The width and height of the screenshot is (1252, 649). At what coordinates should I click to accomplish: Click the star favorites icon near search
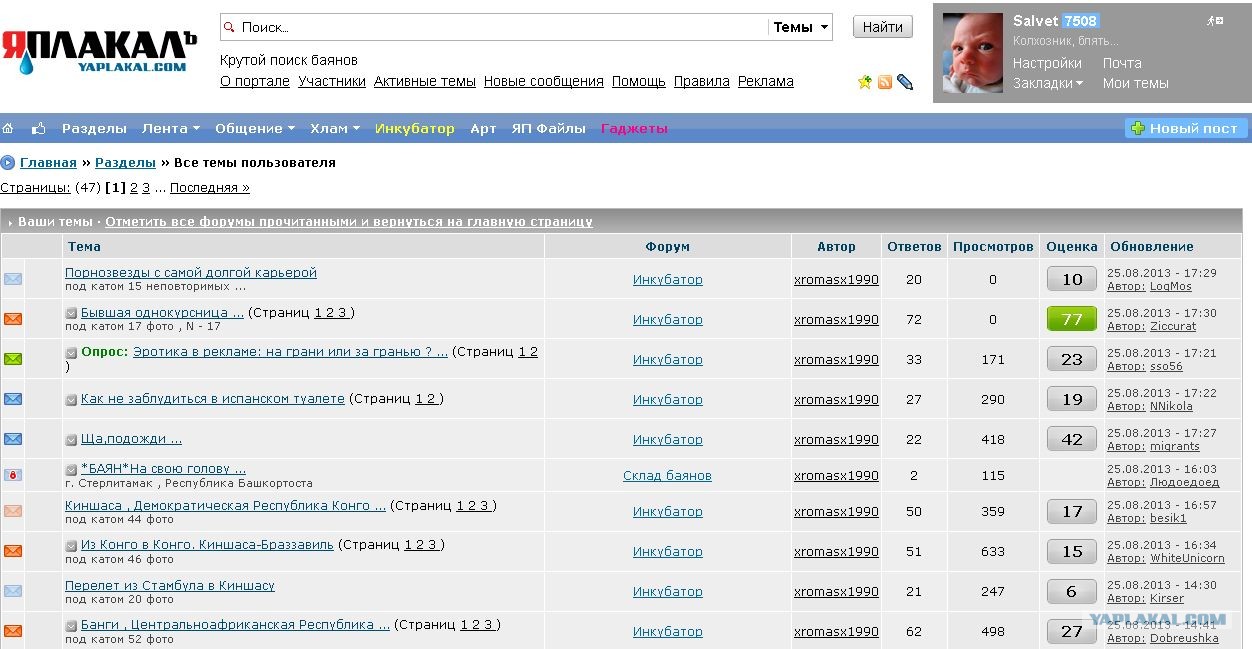(x=865, y=82)
